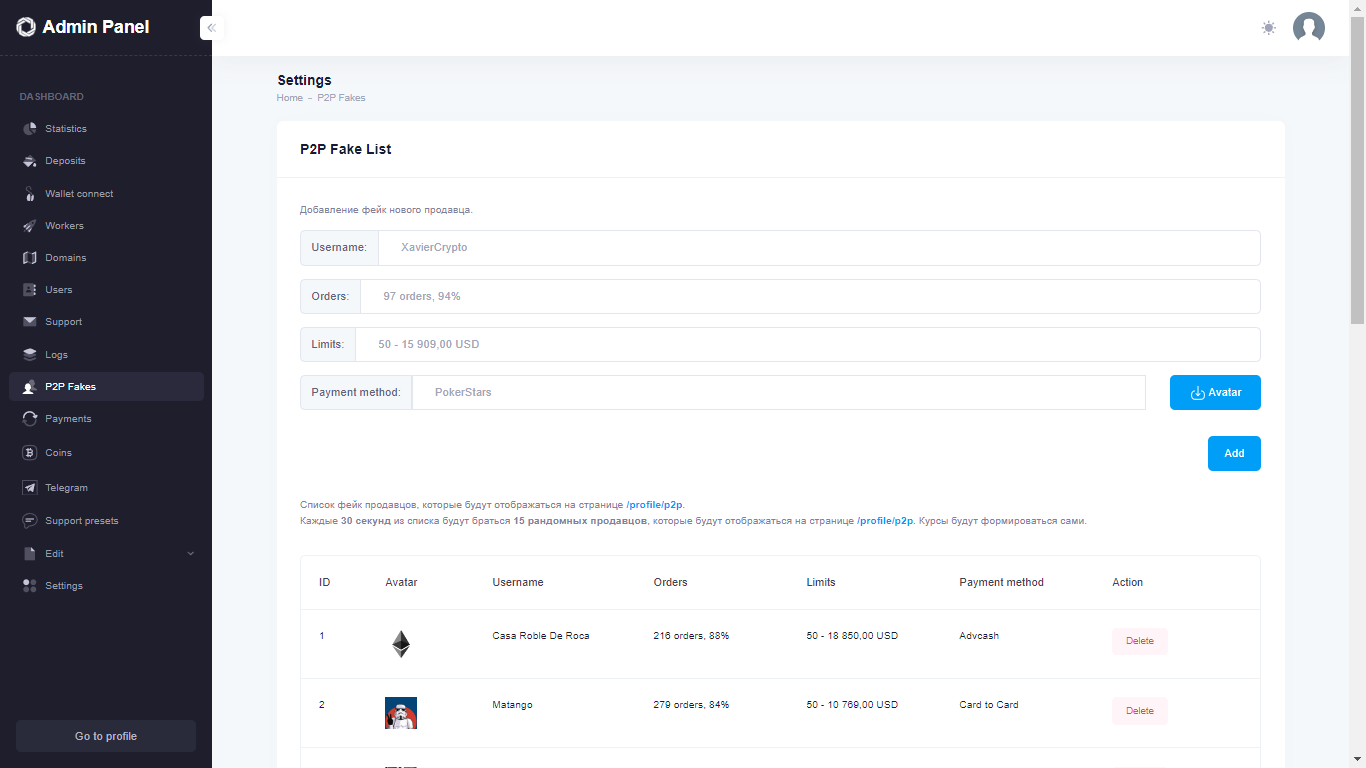Open the Telegram paper plane icon
Screen dimensions: 1366x768
(30, 488)
